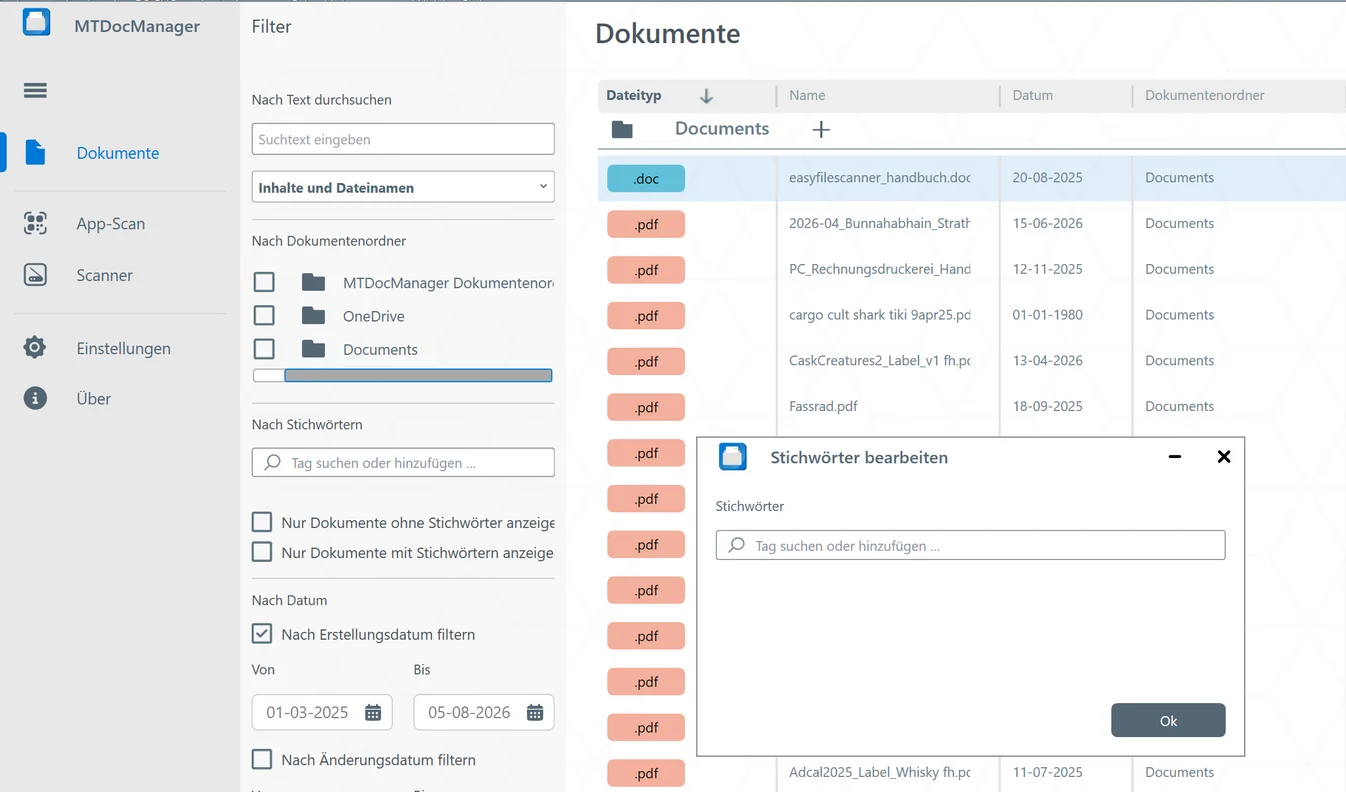The width and height of the screenshot is (1346, 792).
Task: Sort documents by the Datum column
Action: click(x=1033, y=95)
